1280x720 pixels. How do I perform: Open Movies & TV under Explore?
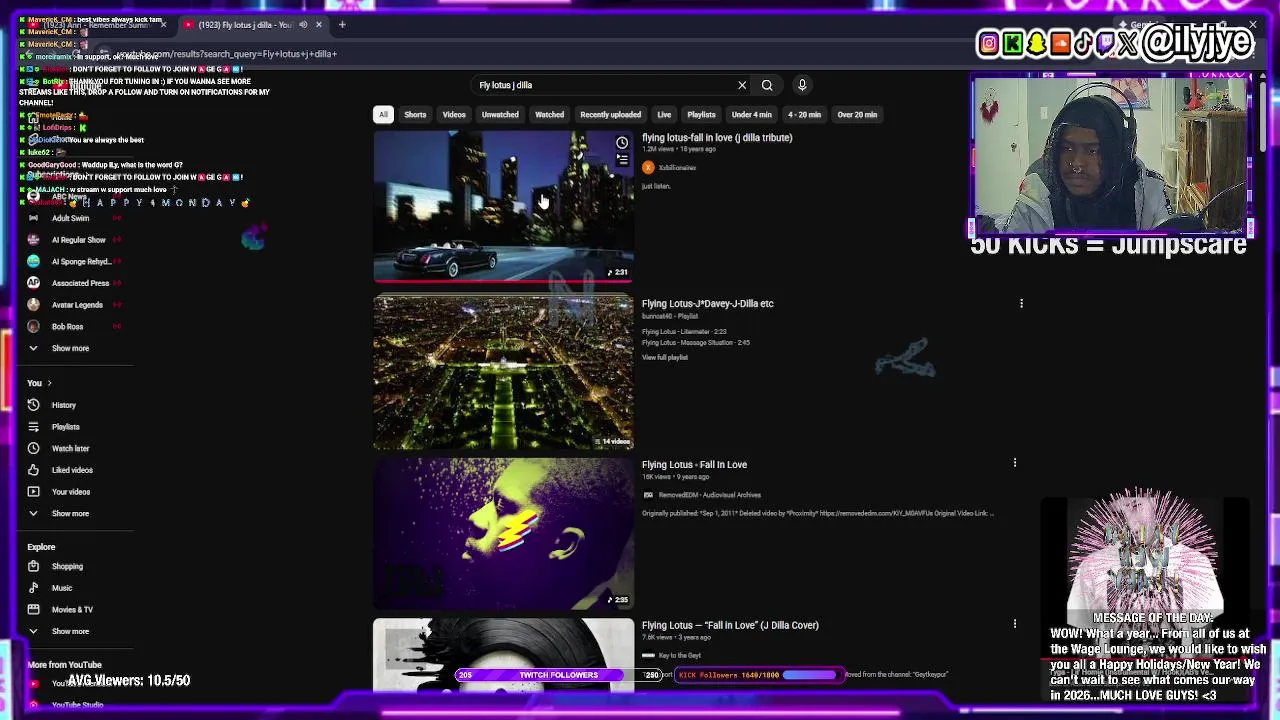tap(72, 609)
